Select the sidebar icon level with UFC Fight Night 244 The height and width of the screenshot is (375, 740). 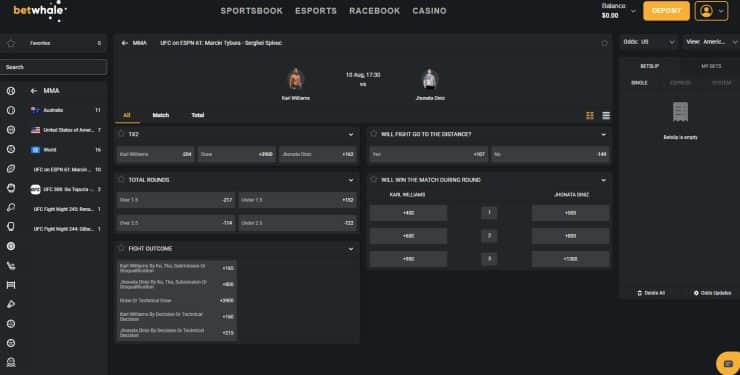(11, 227)
